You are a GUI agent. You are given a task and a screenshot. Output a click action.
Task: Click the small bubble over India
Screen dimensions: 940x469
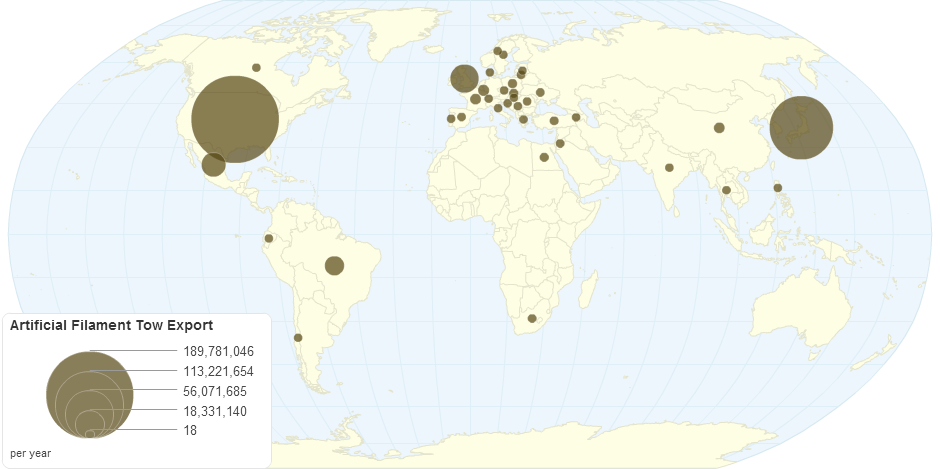click(x=669, y=168)
